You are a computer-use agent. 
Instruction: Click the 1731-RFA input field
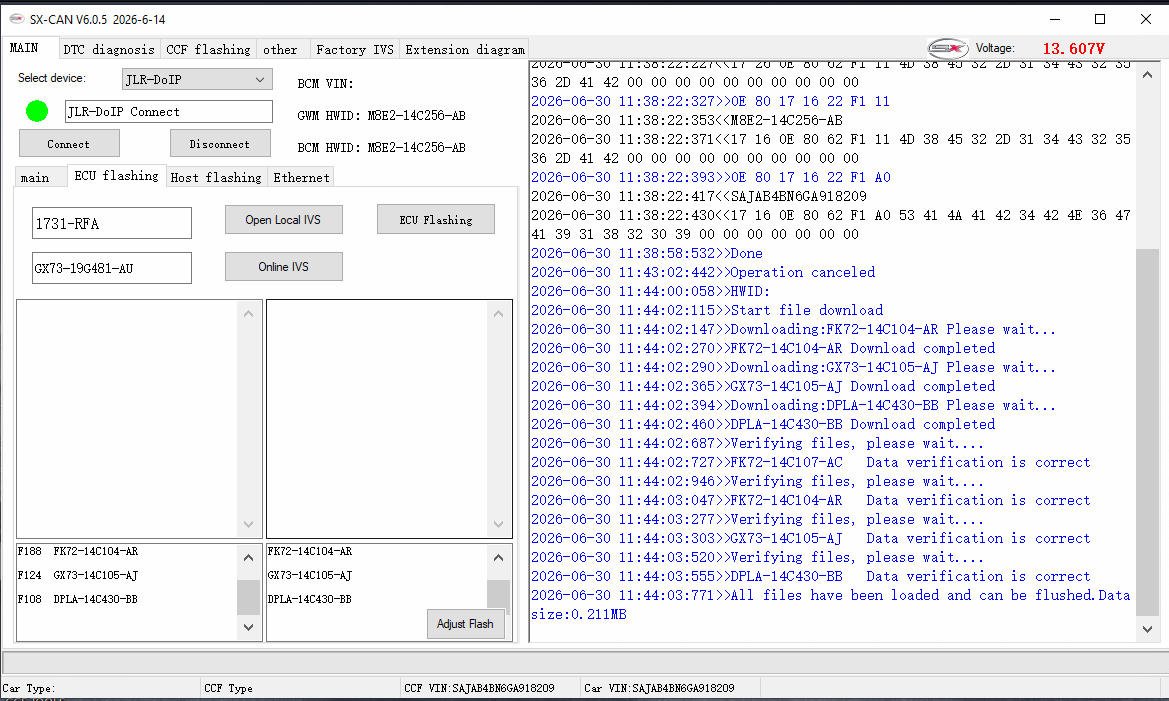(112, 223)
